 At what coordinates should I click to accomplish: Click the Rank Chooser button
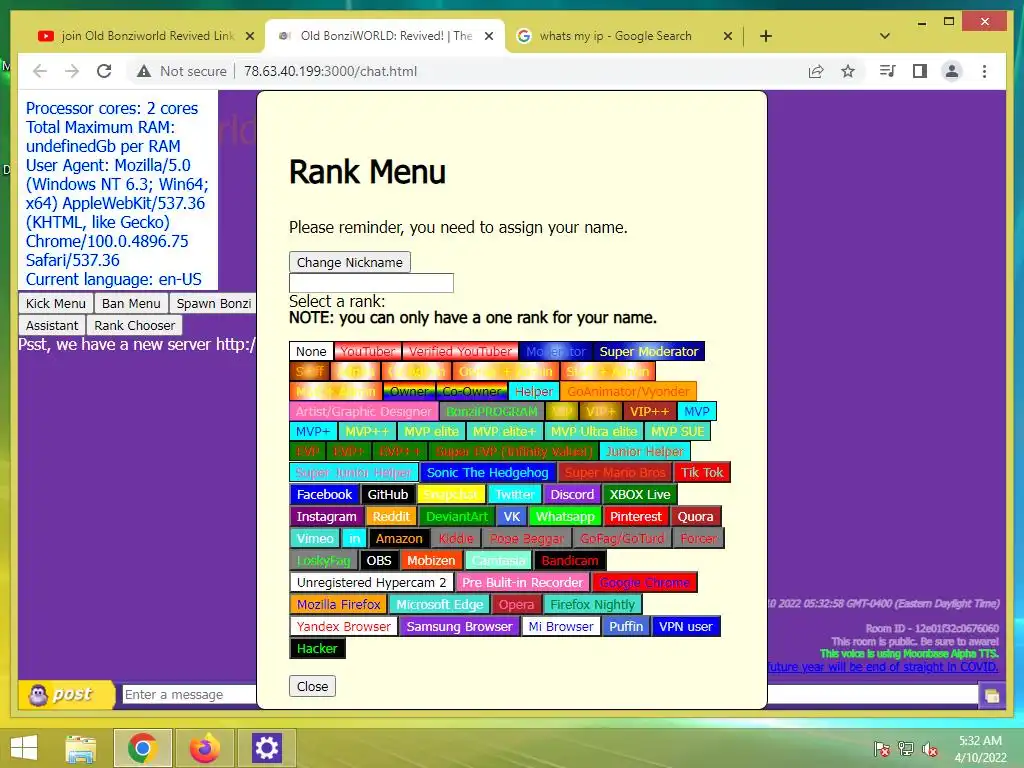[135, 325]
